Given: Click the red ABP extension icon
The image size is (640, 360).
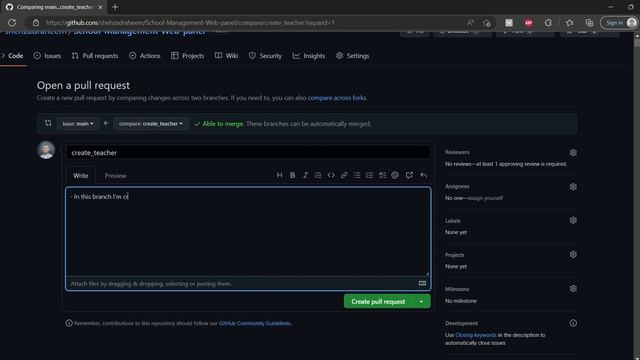Looking at the screenshot, I should (x=529, y=23).
